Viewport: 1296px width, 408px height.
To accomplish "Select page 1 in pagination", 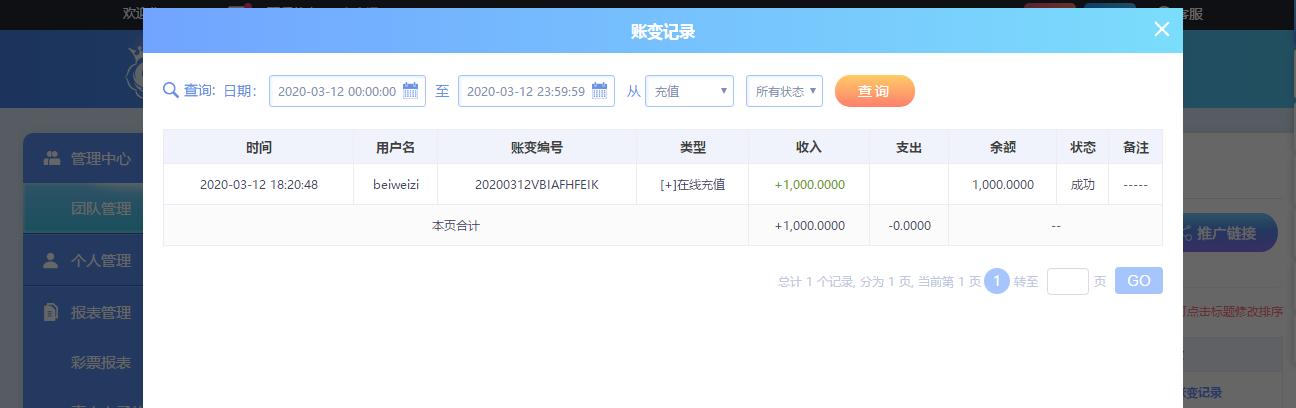I will pos(996,281).
